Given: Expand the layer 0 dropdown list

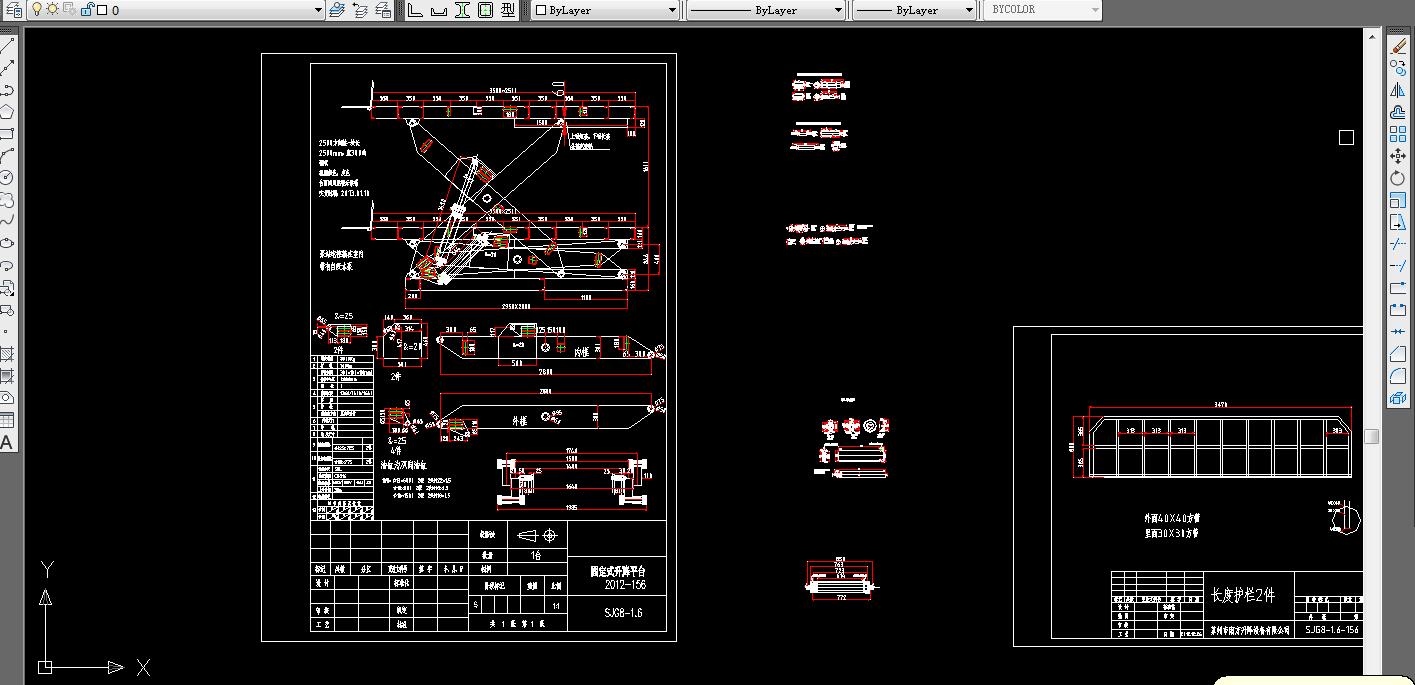Looking at the screenshot, I should pyautogui.click(x=318, y=10).
